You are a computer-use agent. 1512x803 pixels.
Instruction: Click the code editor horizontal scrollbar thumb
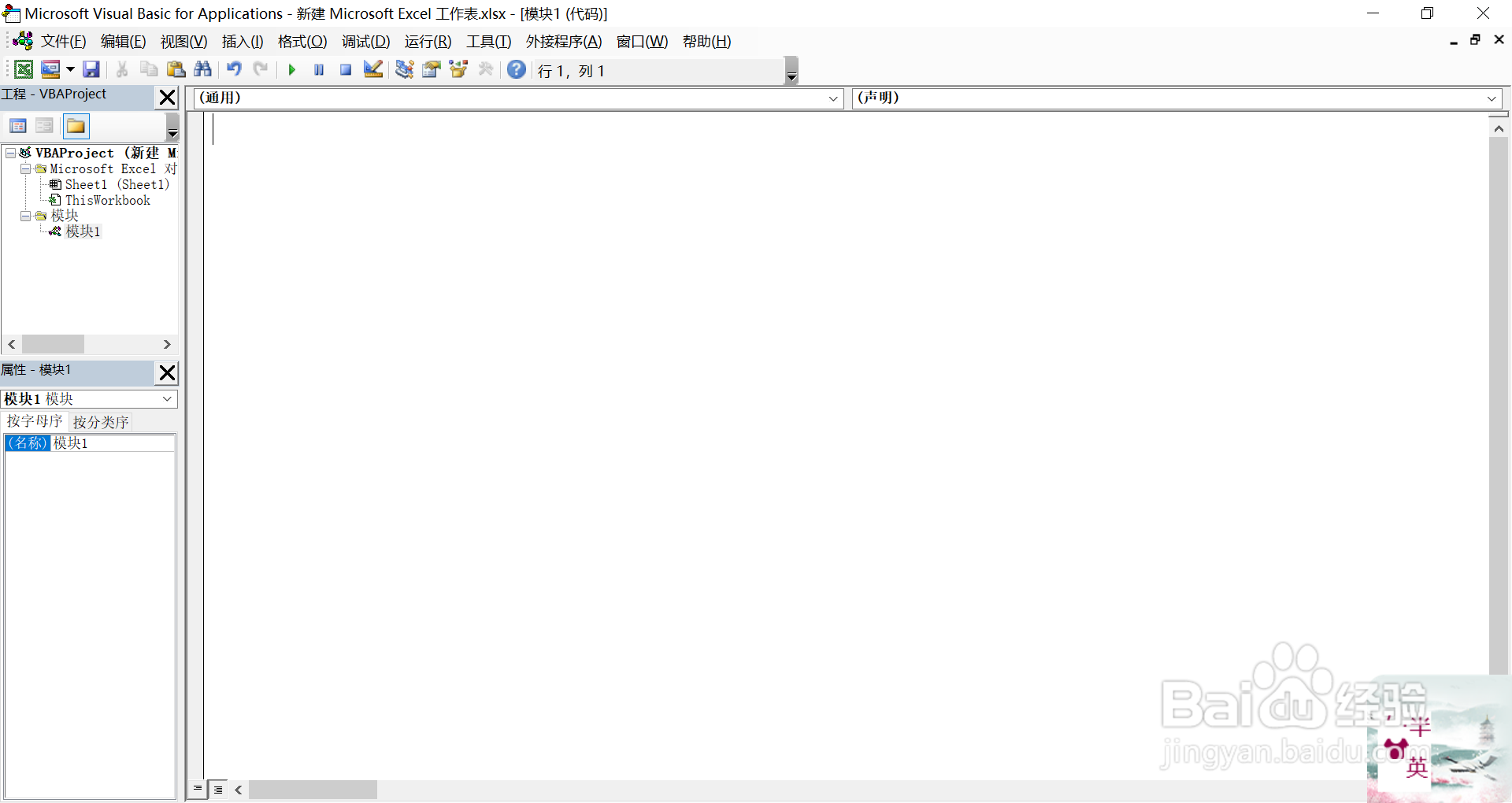[313, 790]
